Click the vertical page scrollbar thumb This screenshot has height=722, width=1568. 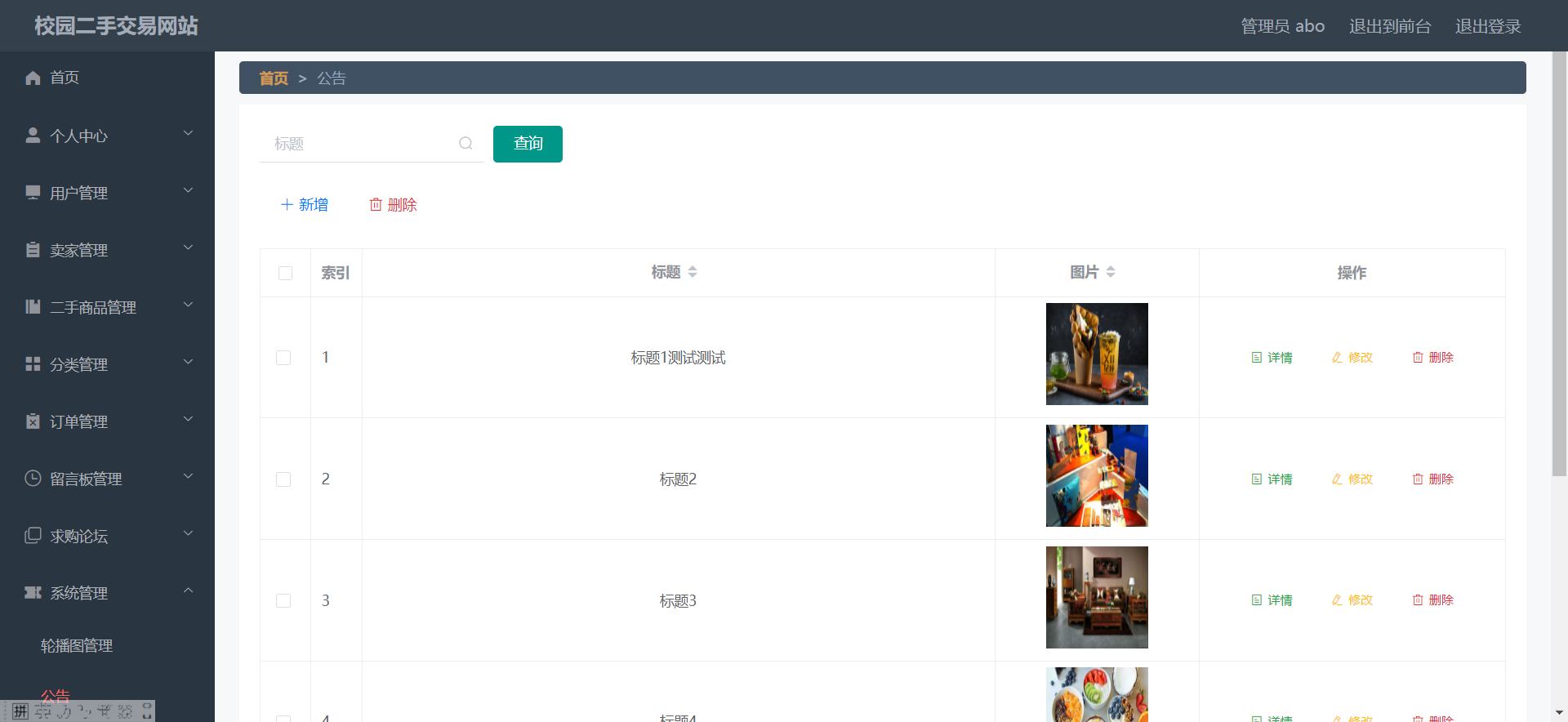pyautogui.click(x=1559, y=261)
